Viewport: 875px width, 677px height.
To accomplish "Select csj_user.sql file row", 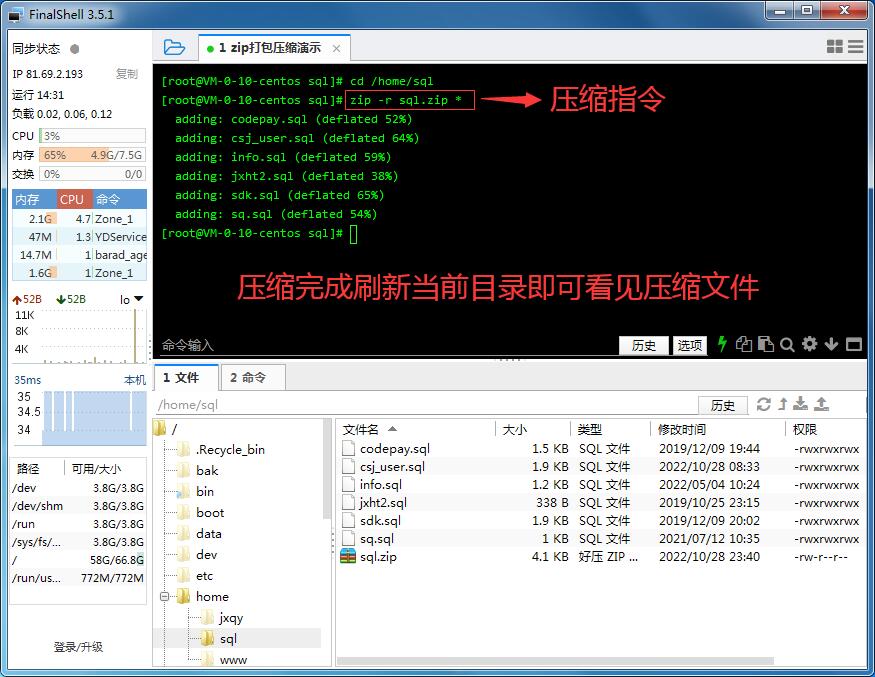I will 602,467.
